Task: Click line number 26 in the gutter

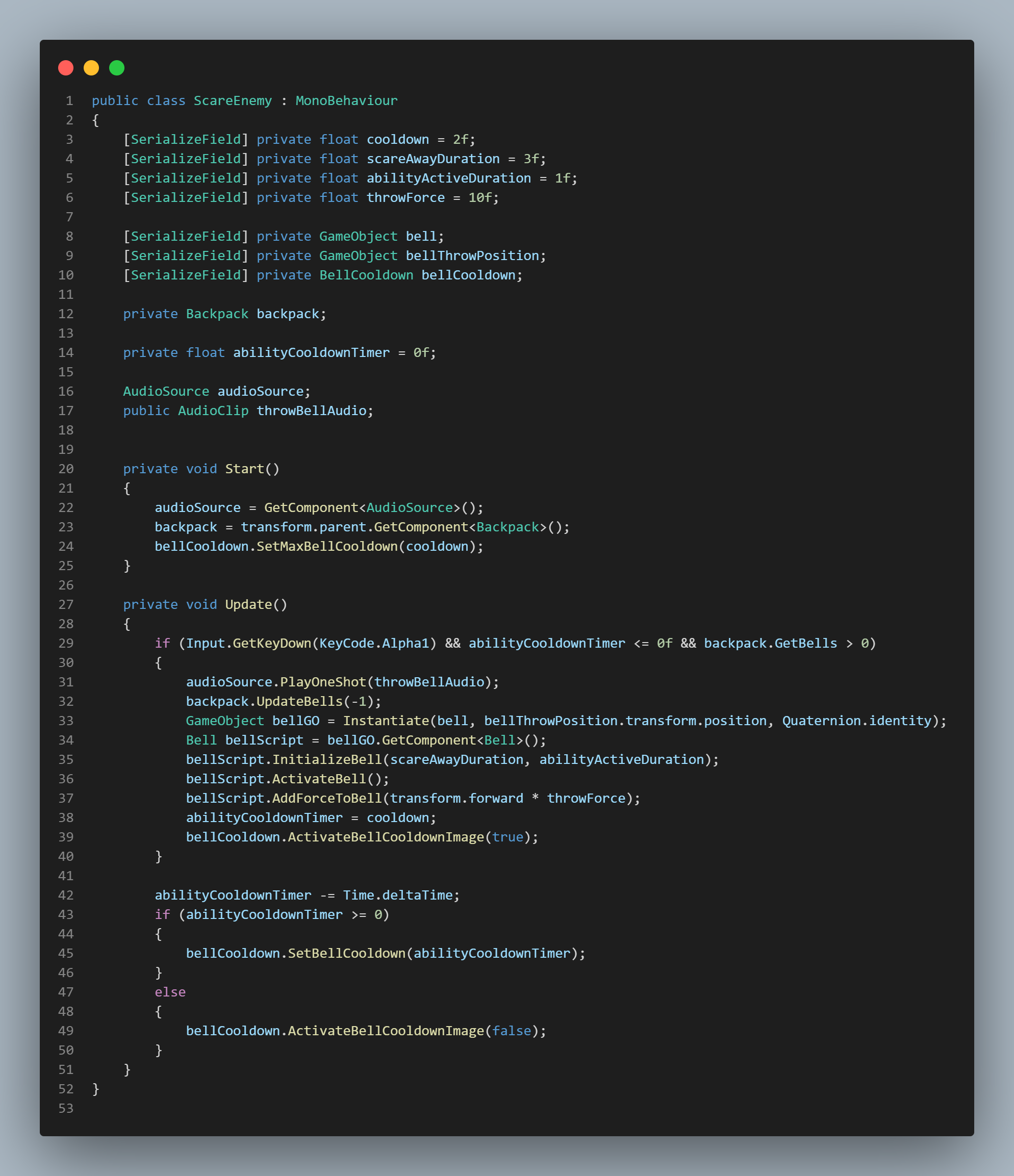Action: tap(66, 585)
